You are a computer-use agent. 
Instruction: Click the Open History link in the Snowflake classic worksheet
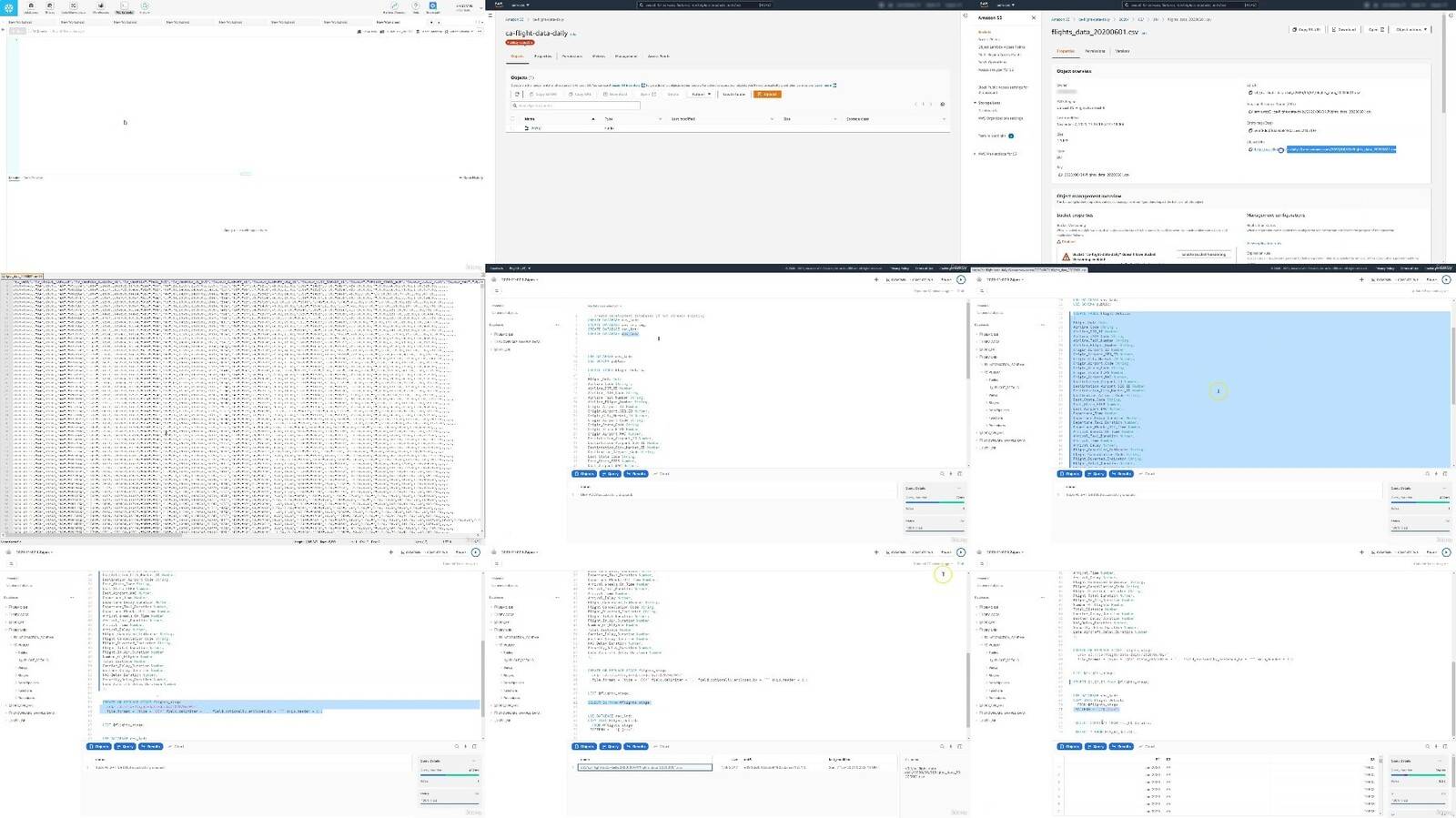click(x=471, y=177)
